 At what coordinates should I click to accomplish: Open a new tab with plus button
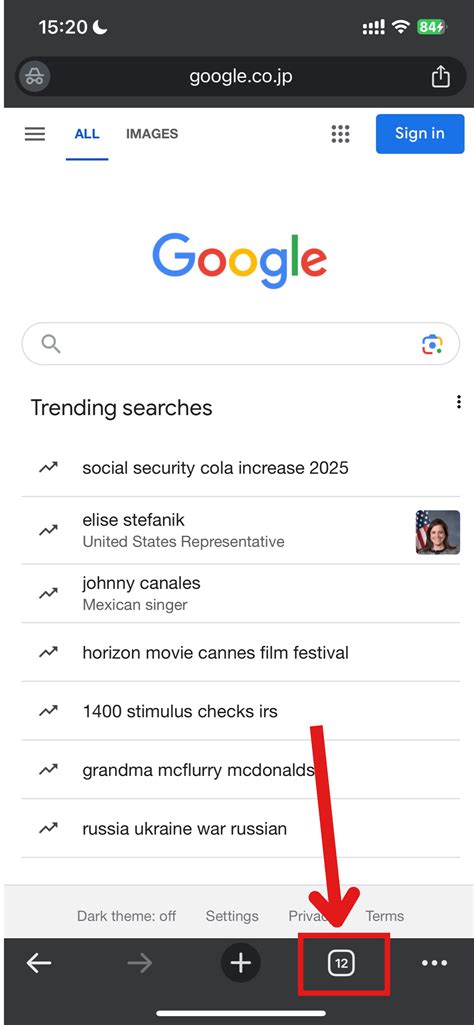241,963
